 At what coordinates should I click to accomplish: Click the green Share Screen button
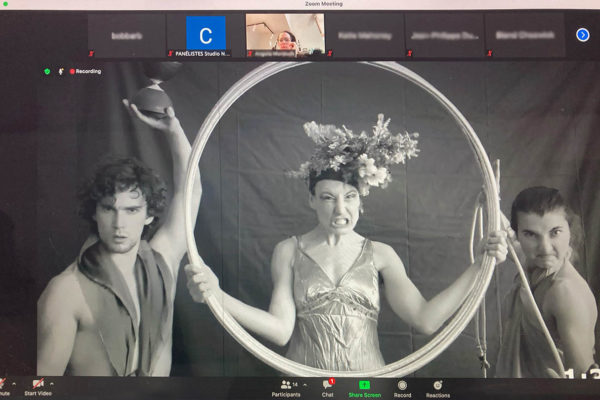[x=364, y=386]
